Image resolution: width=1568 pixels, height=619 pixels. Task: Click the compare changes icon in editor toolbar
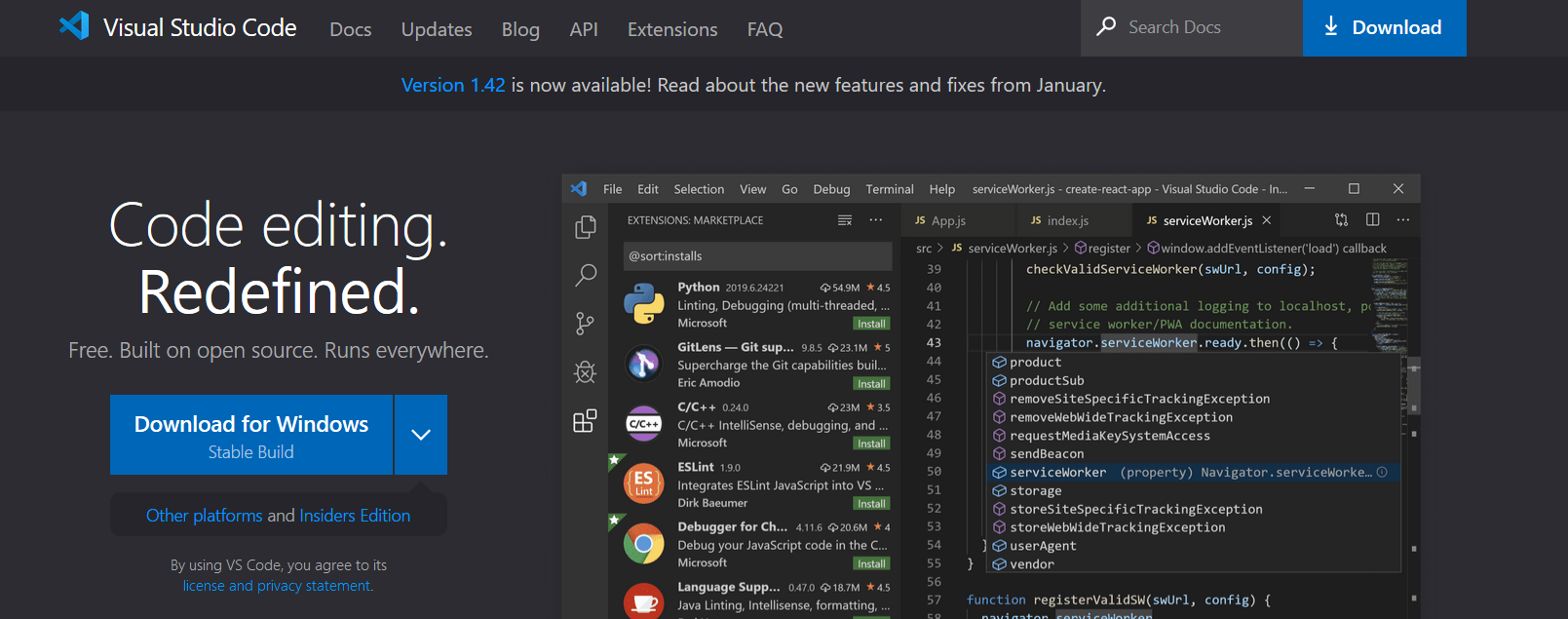(x=1342, y=220)
